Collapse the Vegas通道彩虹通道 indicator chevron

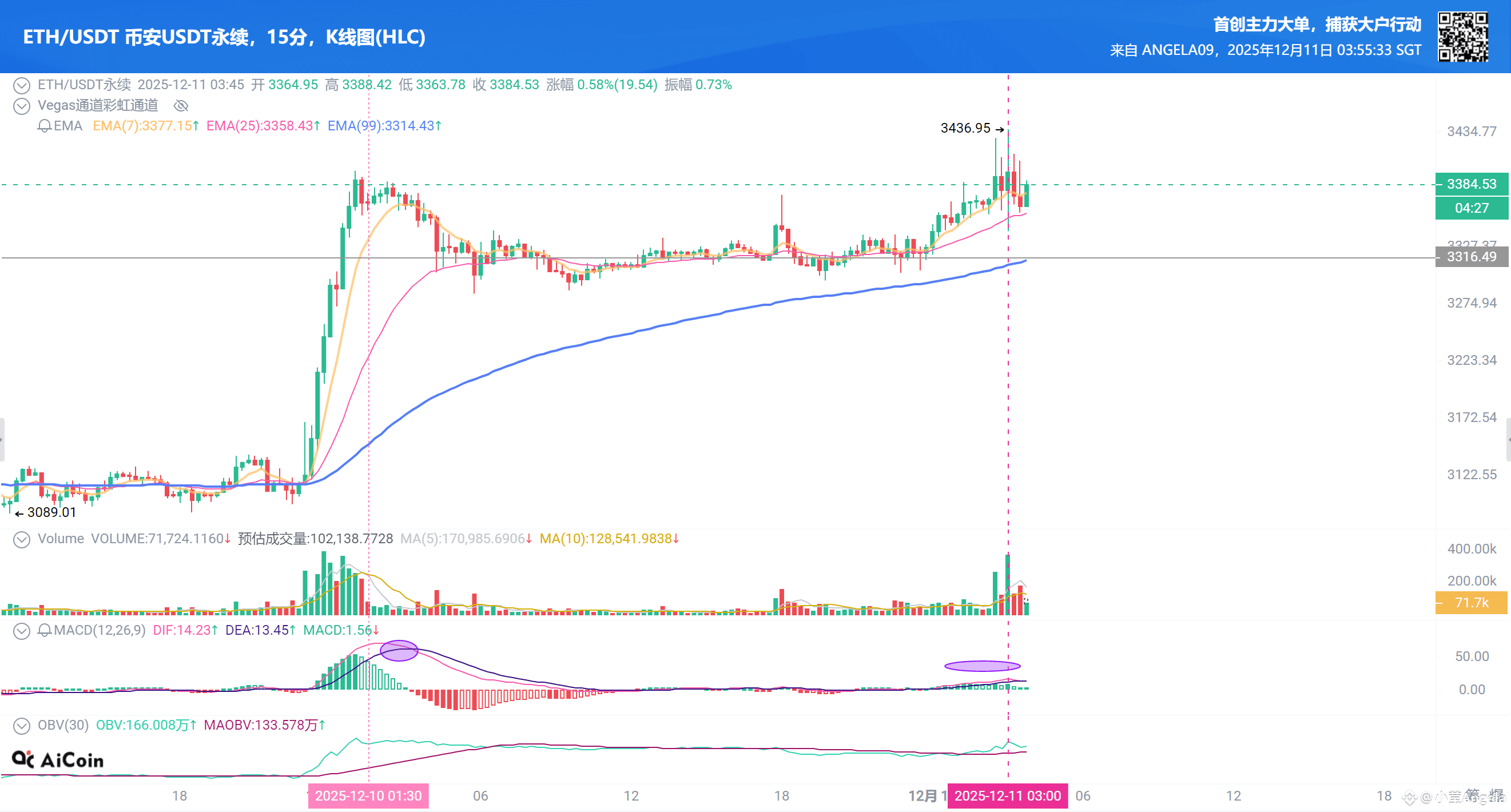[x=22, y=106]
